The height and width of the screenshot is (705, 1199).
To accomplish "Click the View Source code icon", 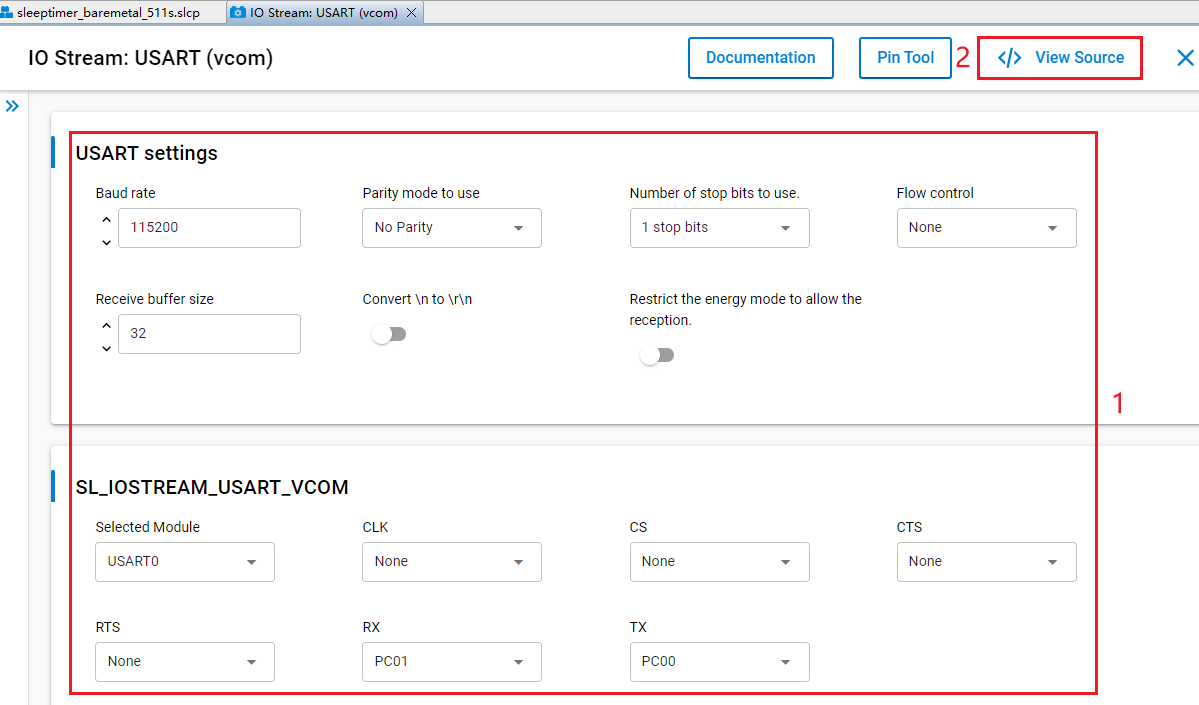I will (1010, 57).
